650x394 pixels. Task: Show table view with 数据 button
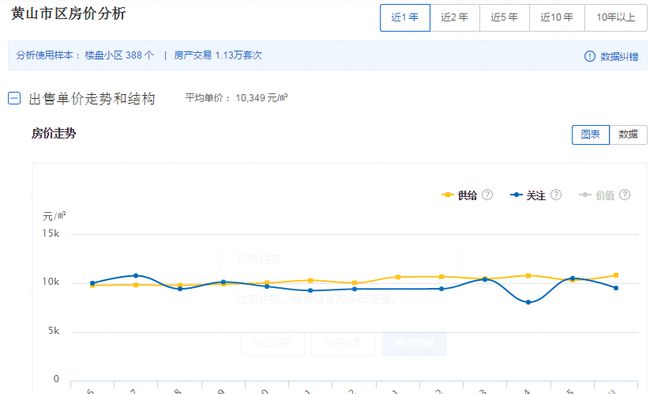point(628,134)
